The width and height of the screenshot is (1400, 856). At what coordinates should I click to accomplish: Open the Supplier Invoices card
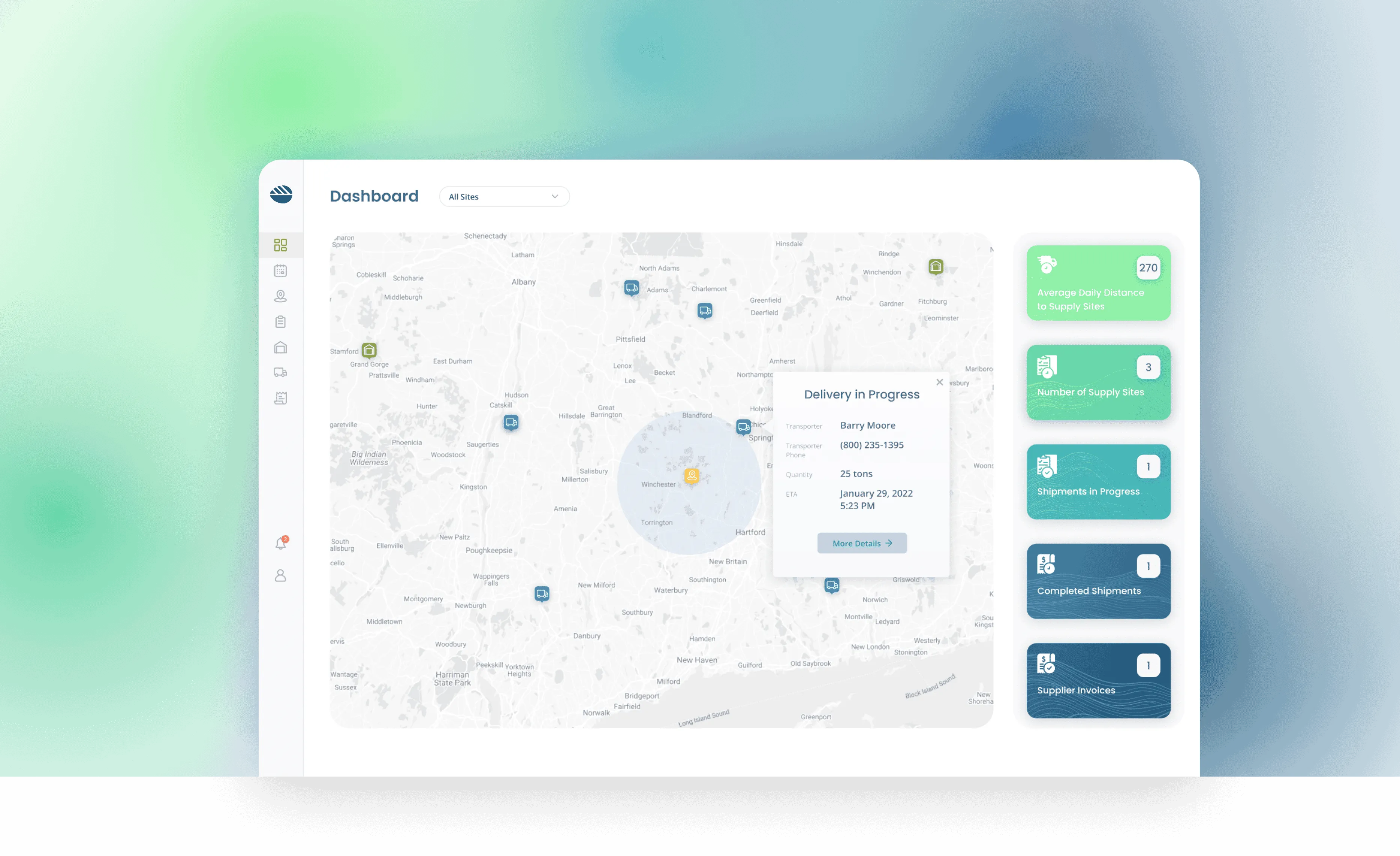(x=1098, y=680)
